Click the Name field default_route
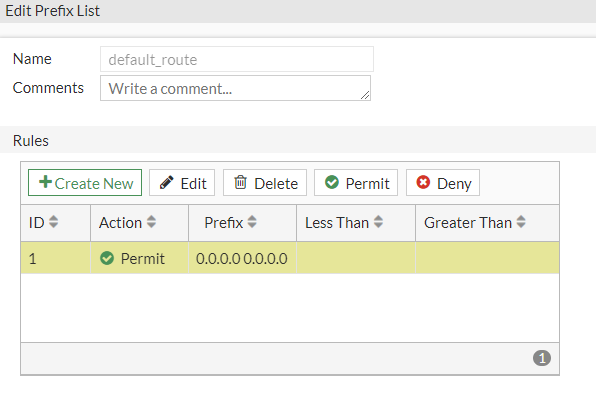This screenshot has width=596, height=397. pos(237,59)
